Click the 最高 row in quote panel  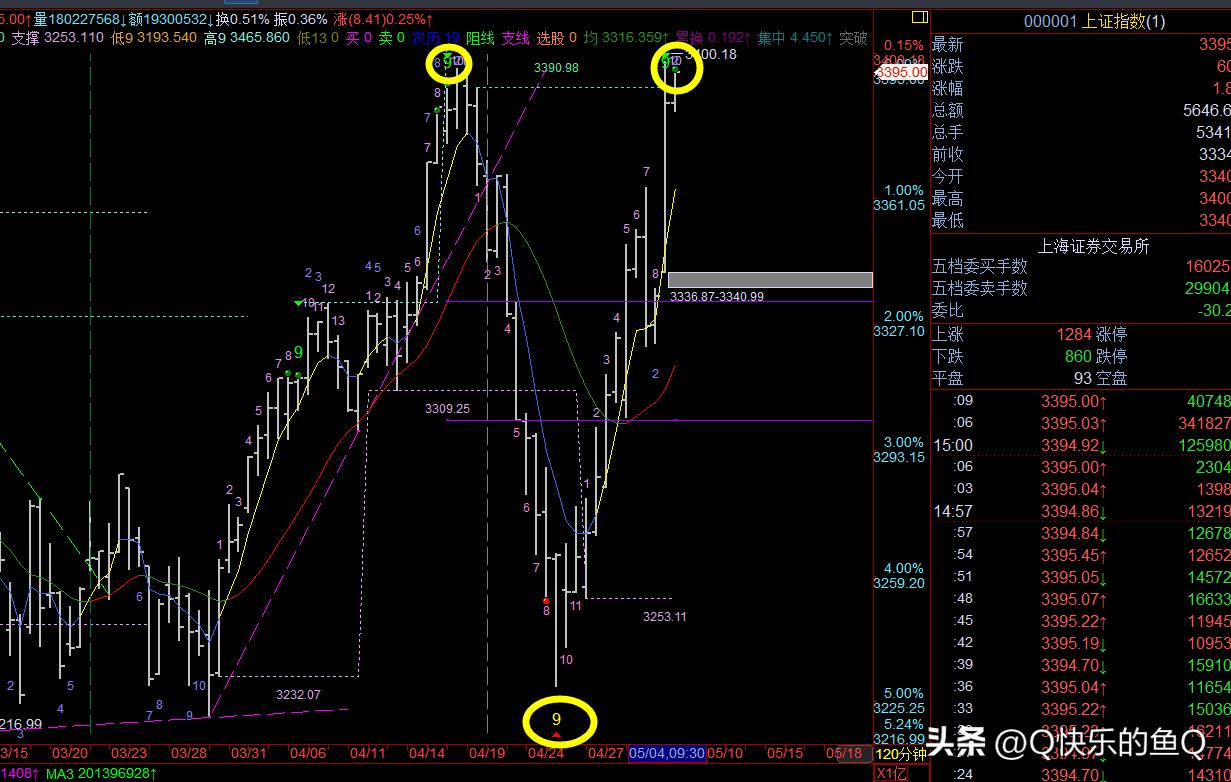click(1081, 199)
